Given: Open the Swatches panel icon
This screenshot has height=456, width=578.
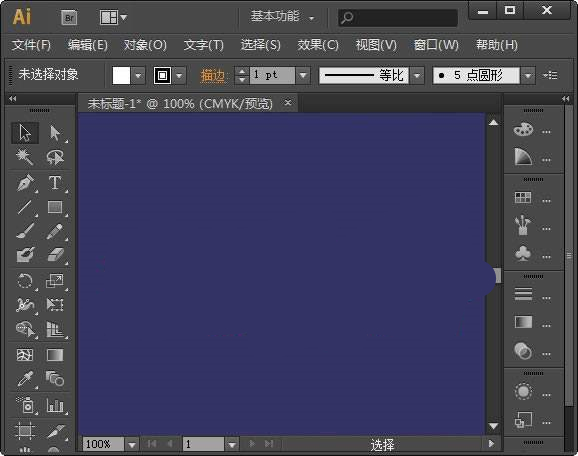Looking at the screenshot, I should [523, 198].
